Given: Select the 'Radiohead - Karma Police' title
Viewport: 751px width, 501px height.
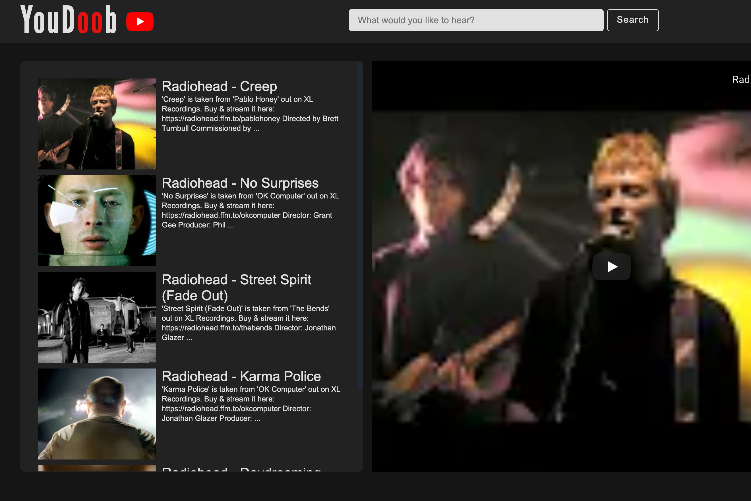Looking at the screenshot, I should click(241, 376).
